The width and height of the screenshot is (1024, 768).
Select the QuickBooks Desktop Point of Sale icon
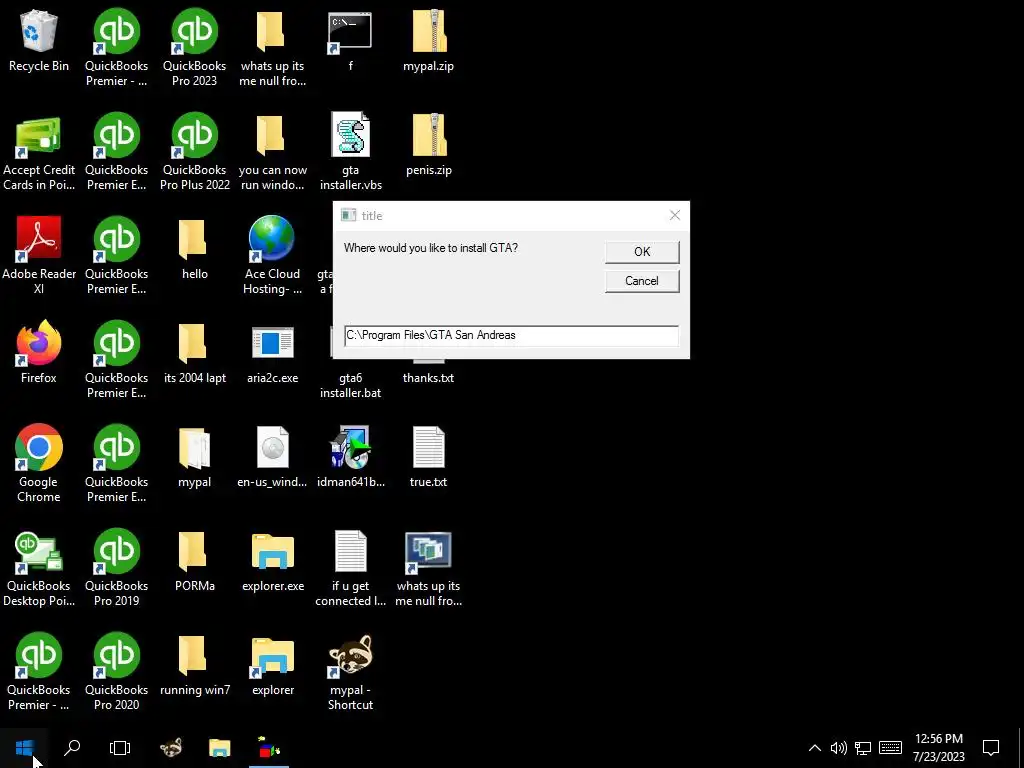(x=39, y=568)
